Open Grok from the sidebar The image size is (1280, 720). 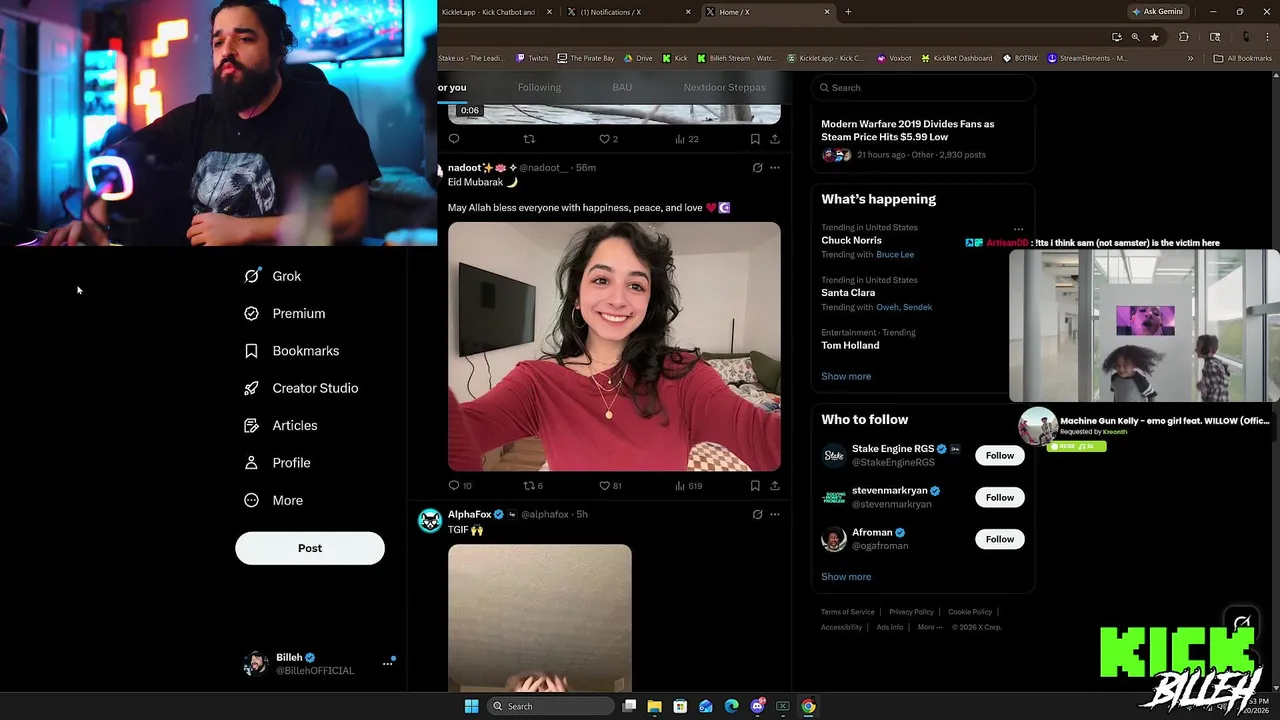(272, 276)
